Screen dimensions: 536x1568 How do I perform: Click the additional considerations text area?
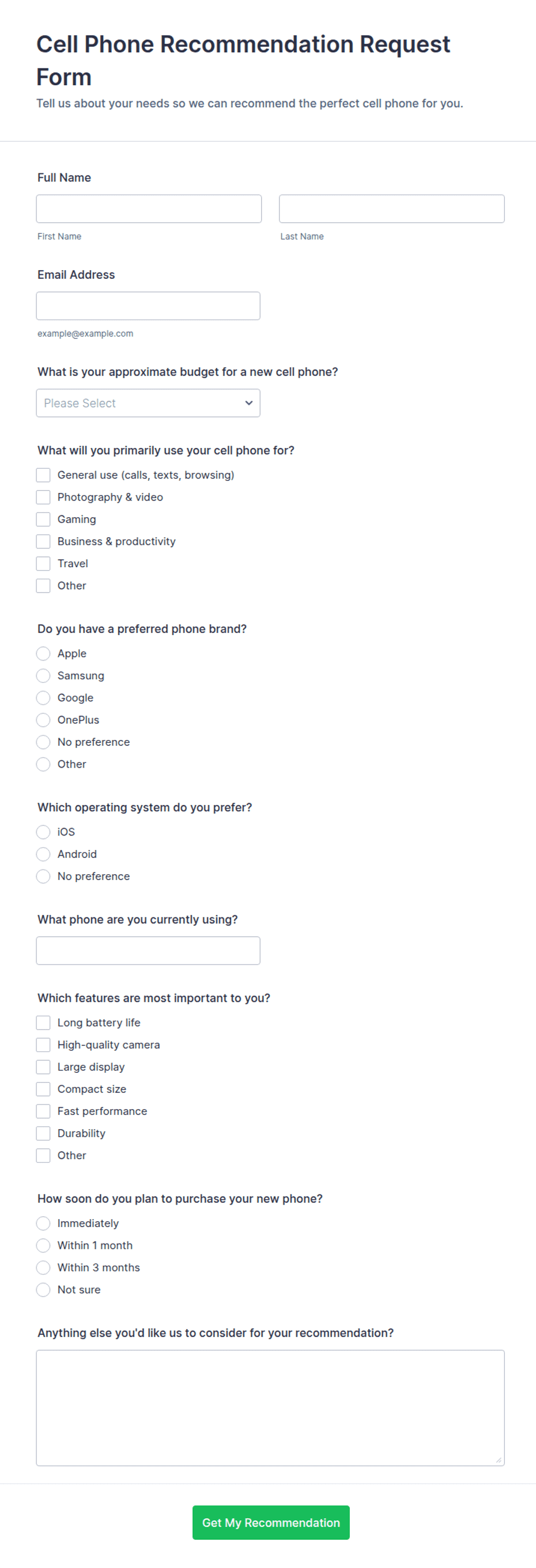(270, 1408)
